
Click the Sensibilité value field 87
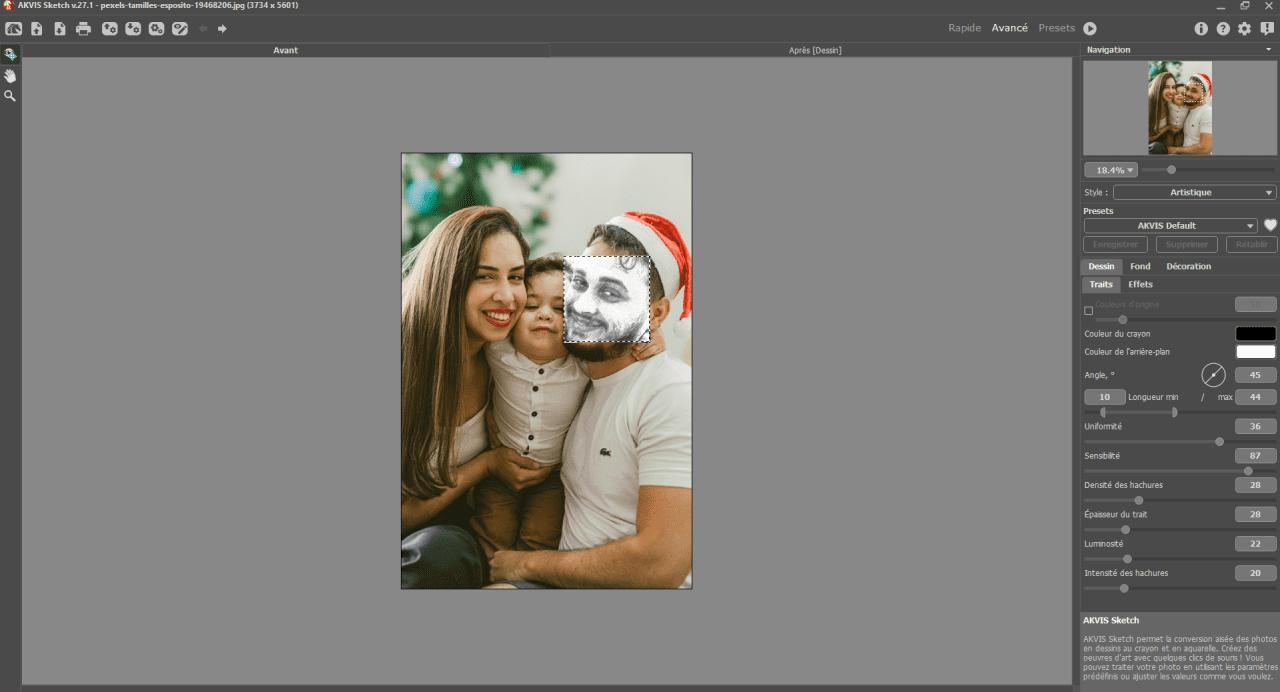[x=1256, y=456]
